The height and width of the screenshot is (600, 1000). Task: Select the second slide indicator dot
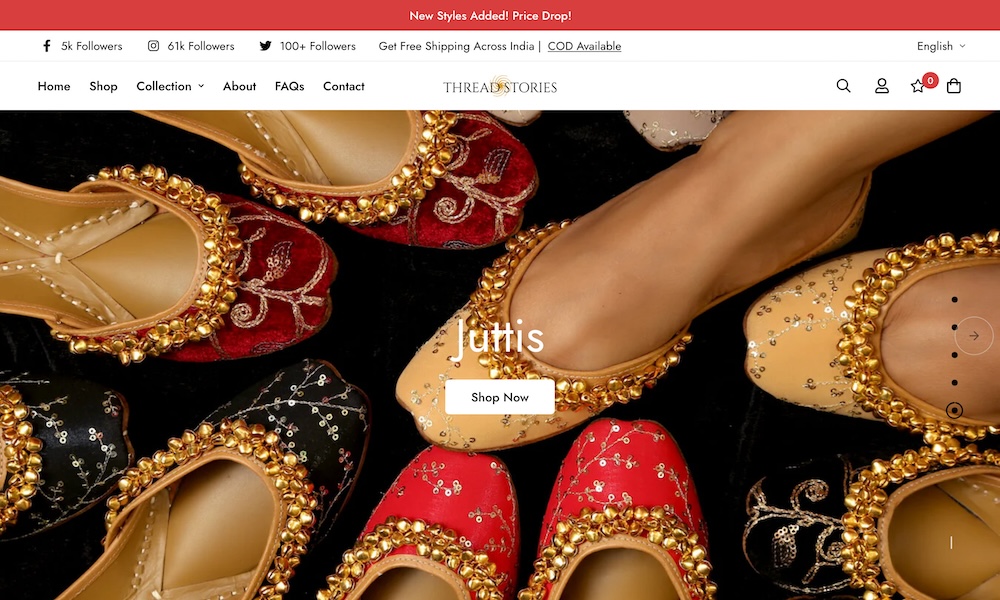(x=954, y=327)
